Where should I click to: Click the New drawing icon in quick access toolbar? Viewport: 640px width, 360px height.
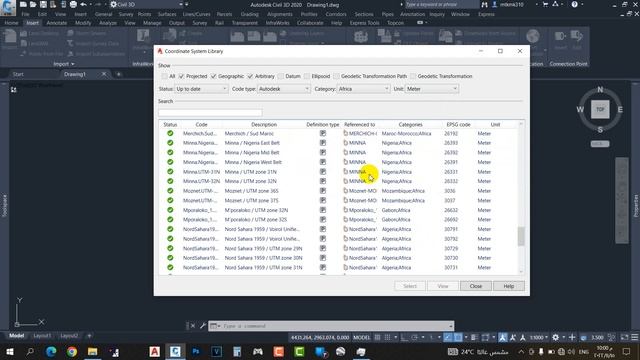[x=23, y=4]
